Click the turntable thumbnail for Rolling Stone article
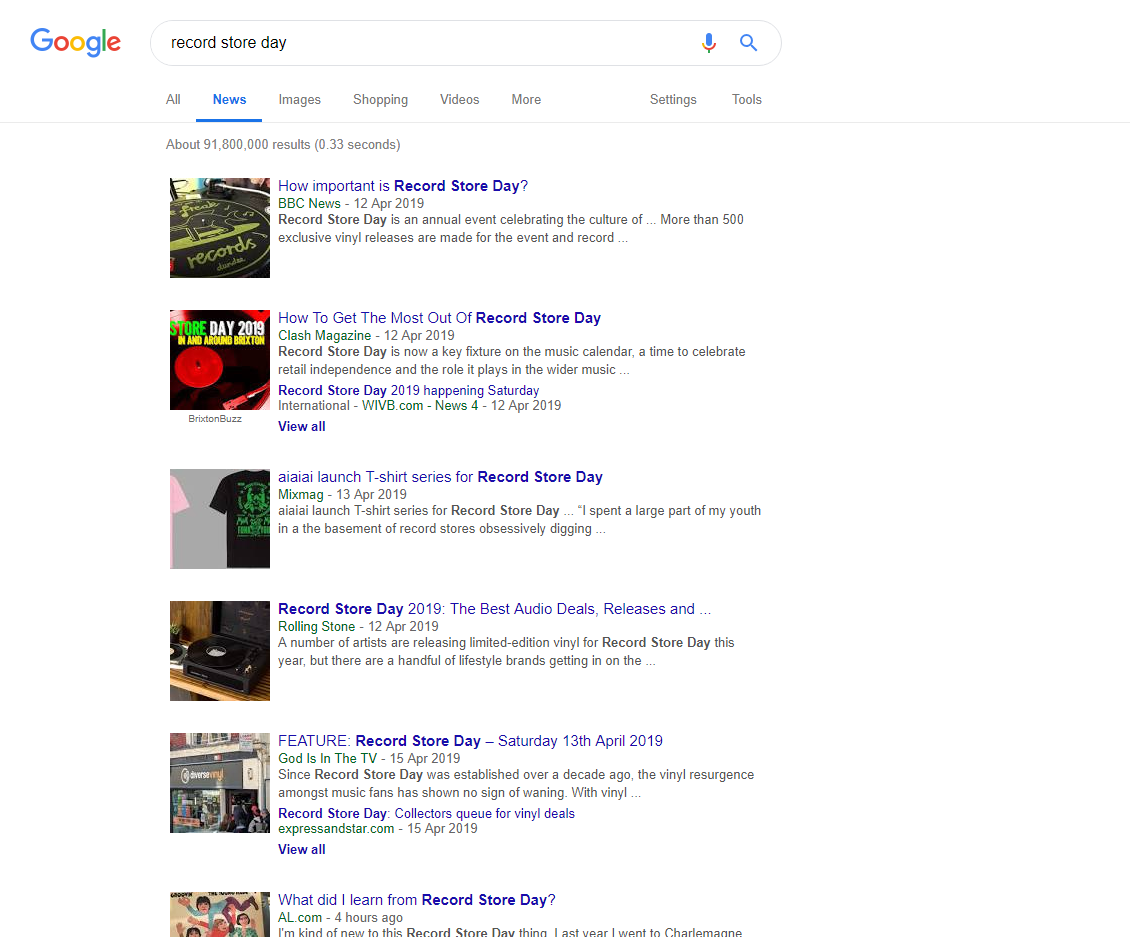The height and width of the screenshot is (937, 1130). tap(220, 651)
